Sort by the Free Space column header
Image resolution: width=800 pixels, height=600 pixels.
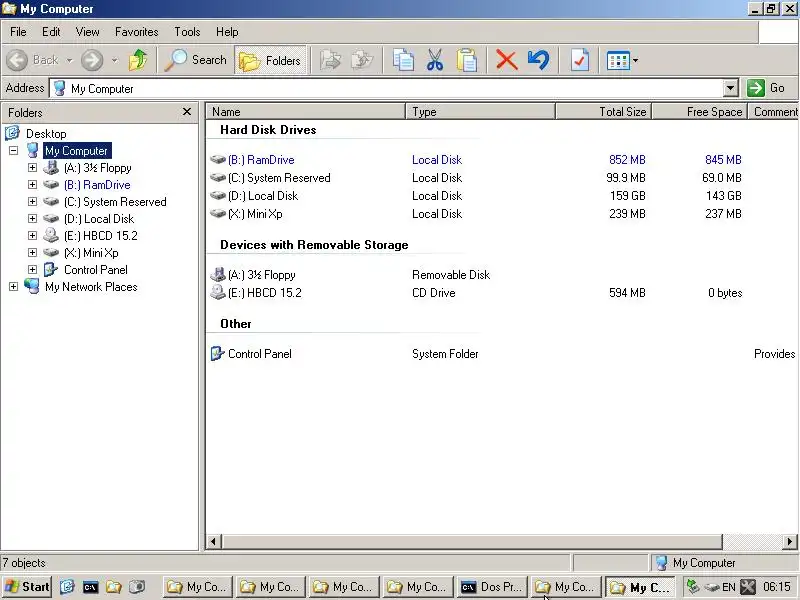[700, 111]
